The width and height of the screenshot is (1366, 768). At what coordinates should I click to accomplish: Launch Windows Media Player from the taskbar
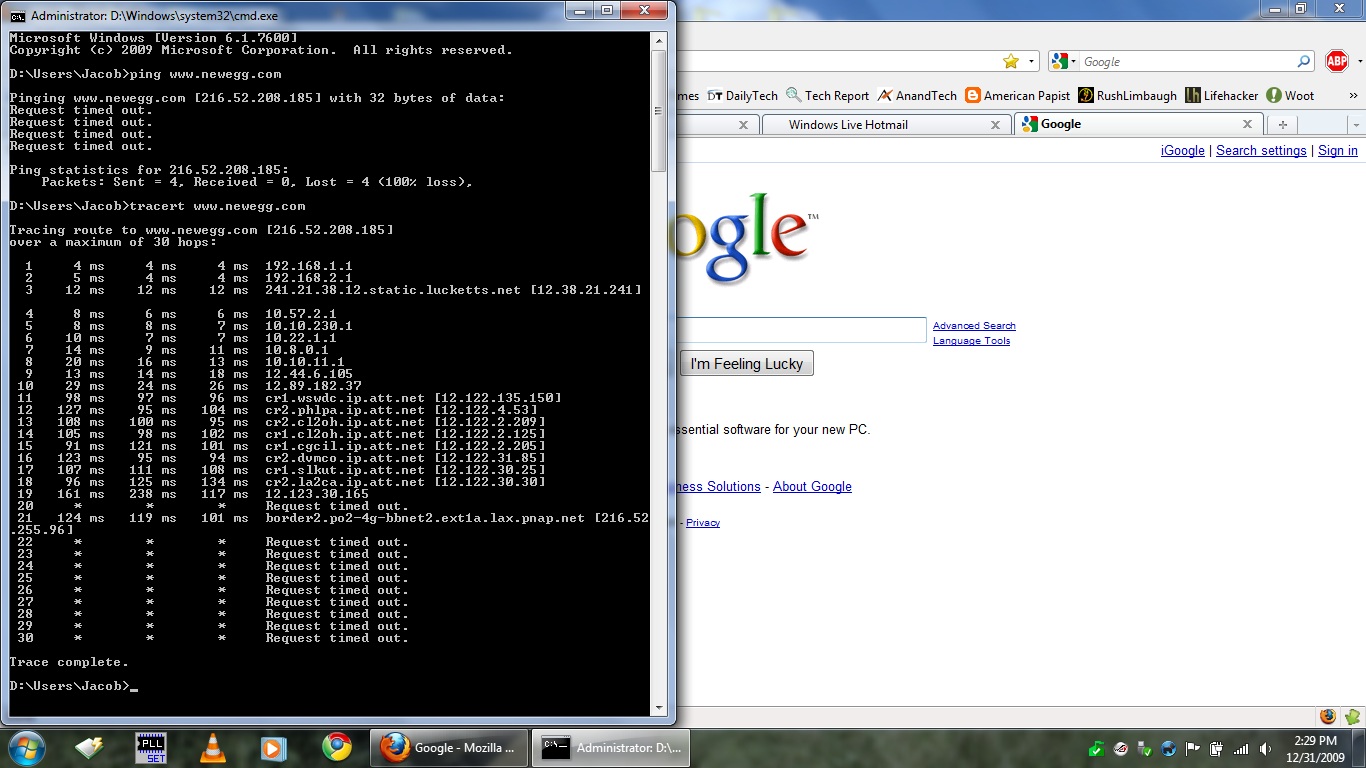pyautogui.click(x=273, y=748)
